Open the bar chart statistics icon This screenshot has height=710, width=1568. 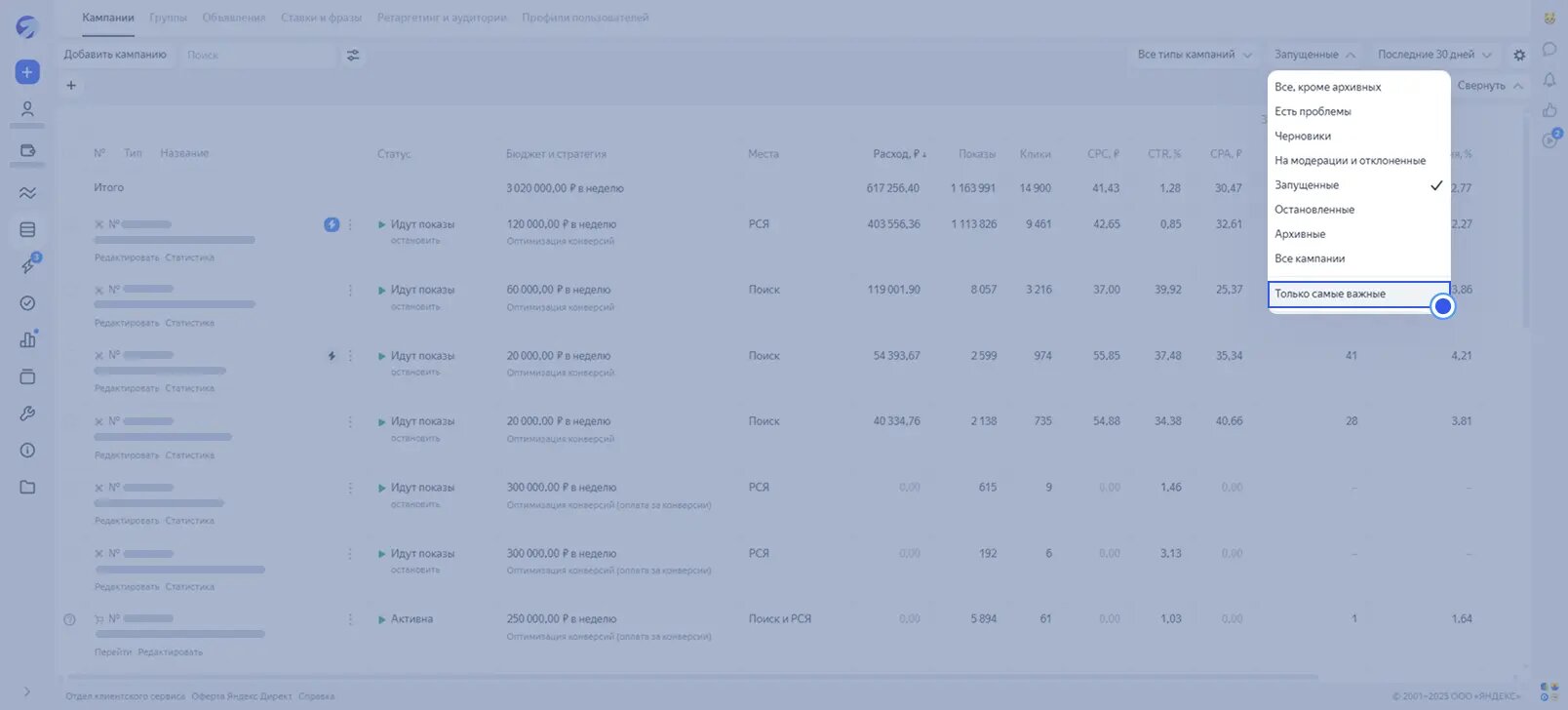27,339
